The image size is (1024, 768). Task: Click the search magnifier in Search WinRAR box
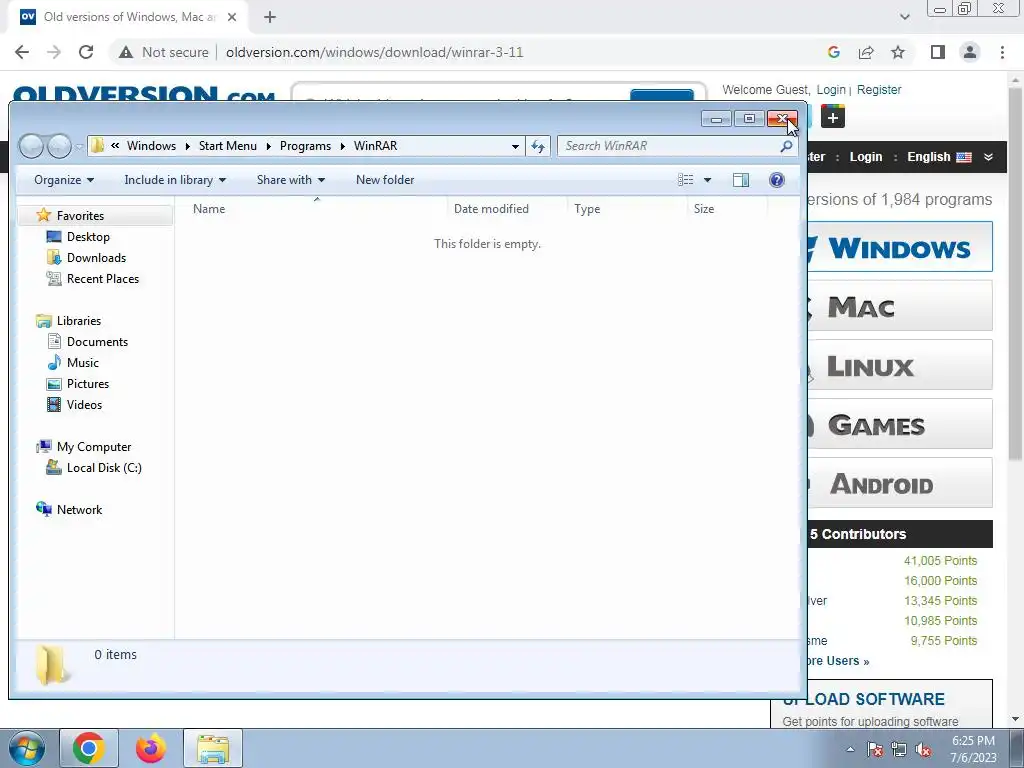point(786,146)
